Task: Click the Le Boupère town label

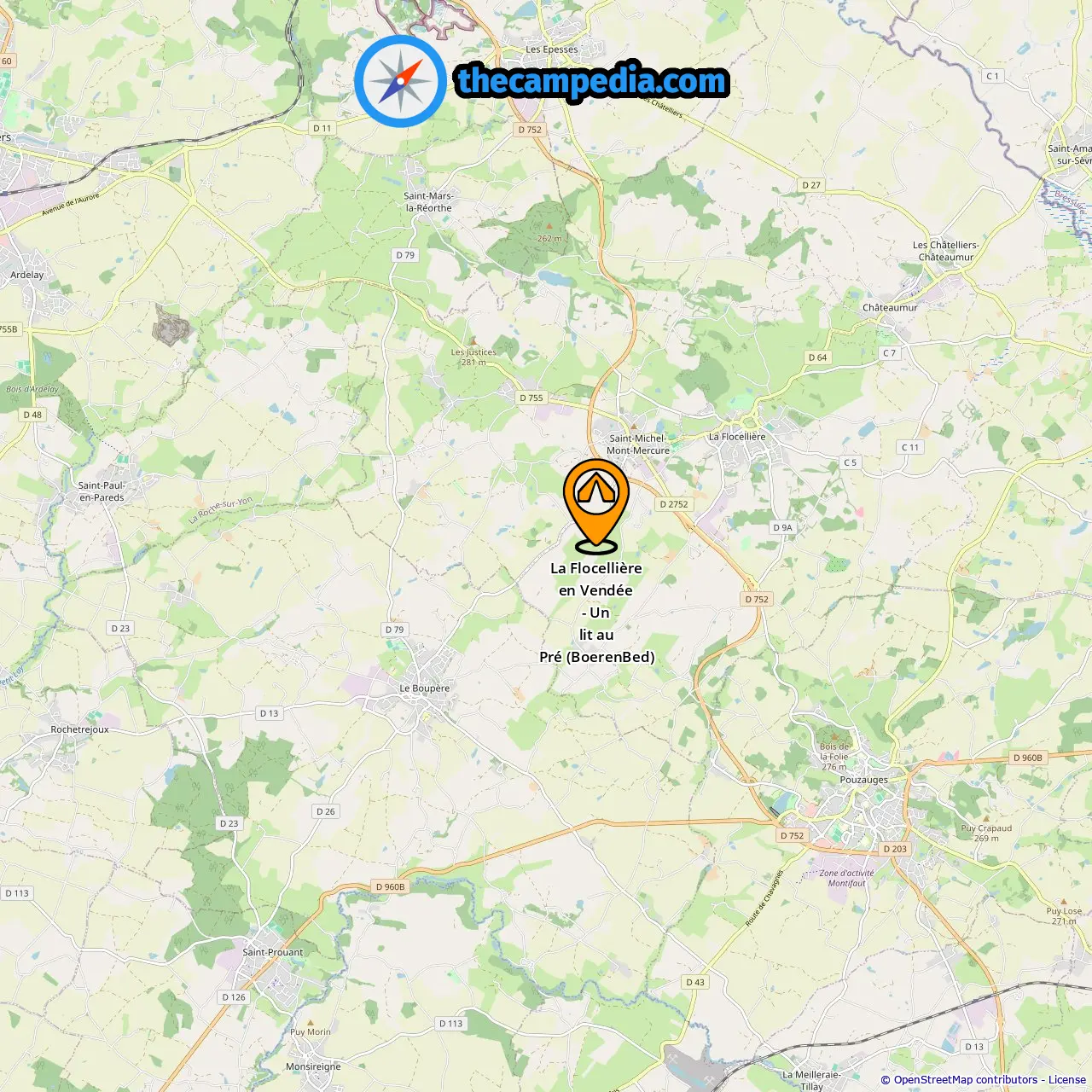Action: pyautogui.click(x=424, y=688)
